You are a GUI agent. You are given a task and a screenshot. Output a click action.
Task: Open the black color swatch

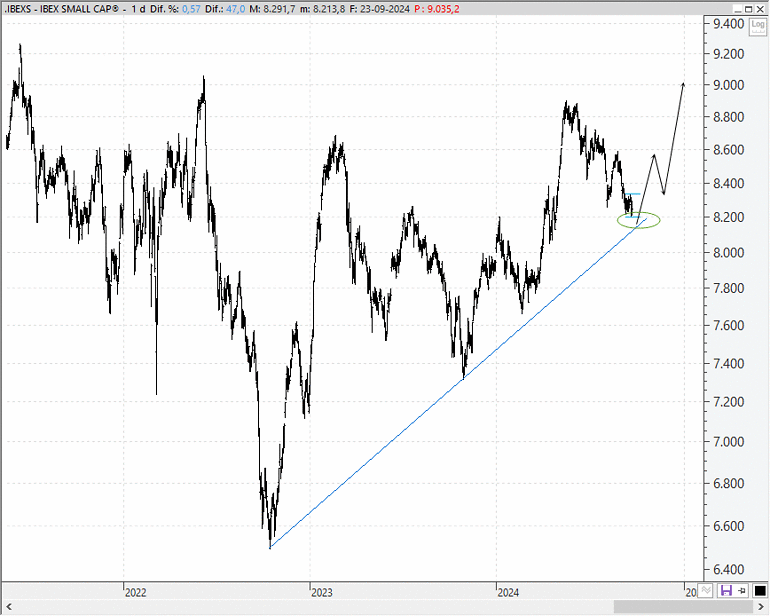[x=759, y=590]
